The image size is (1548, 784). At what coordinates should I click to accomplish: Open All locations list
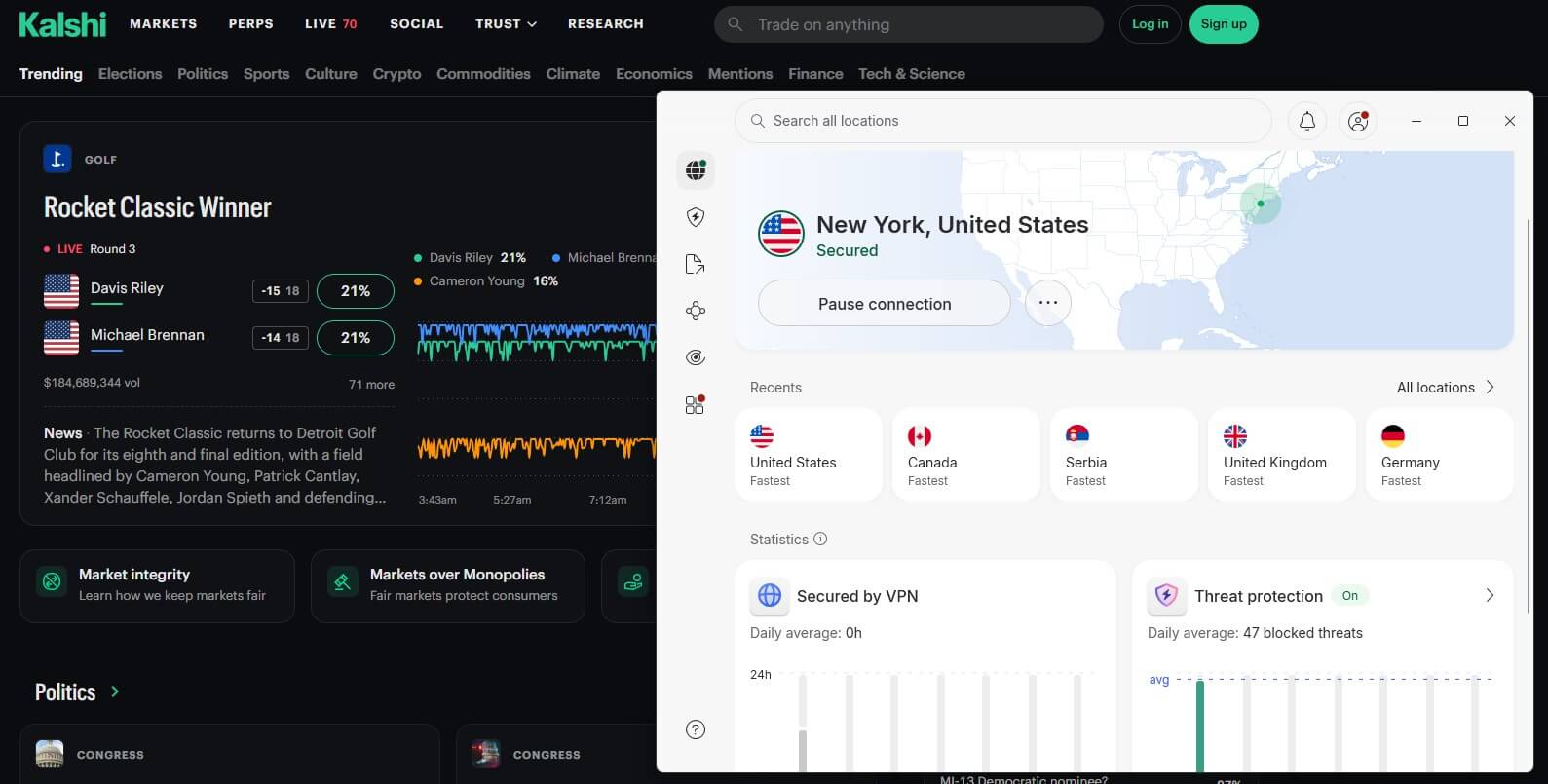[1445, 387]
